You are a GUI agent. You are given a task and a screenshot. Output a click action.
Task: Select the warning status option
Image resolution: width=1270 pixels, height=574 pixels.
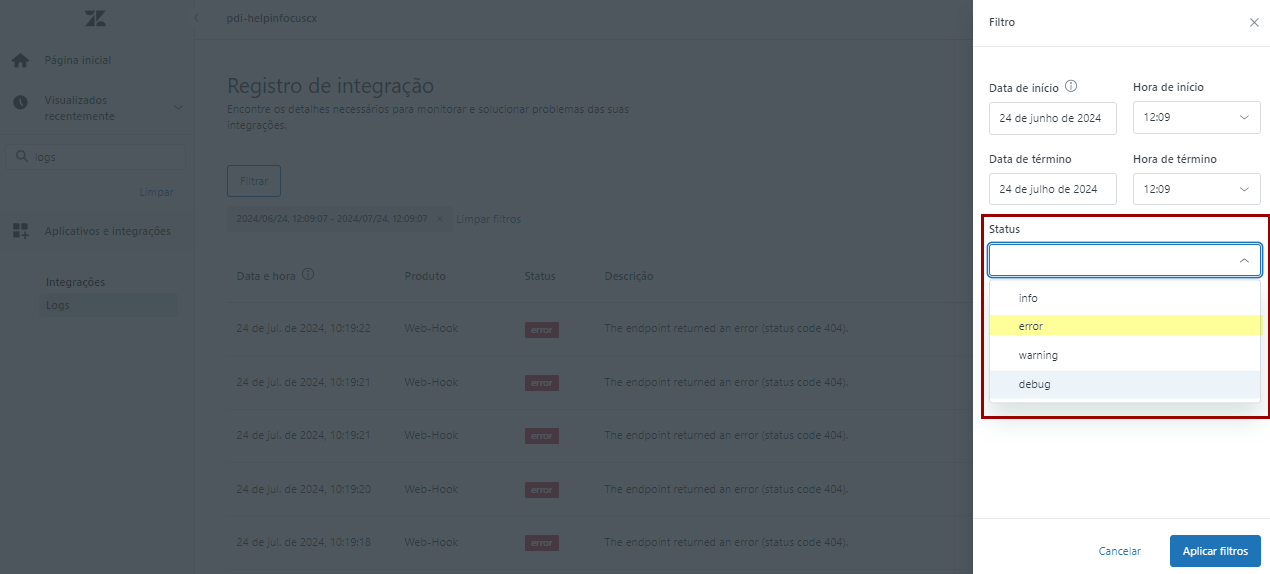(x=1038, y=355)
